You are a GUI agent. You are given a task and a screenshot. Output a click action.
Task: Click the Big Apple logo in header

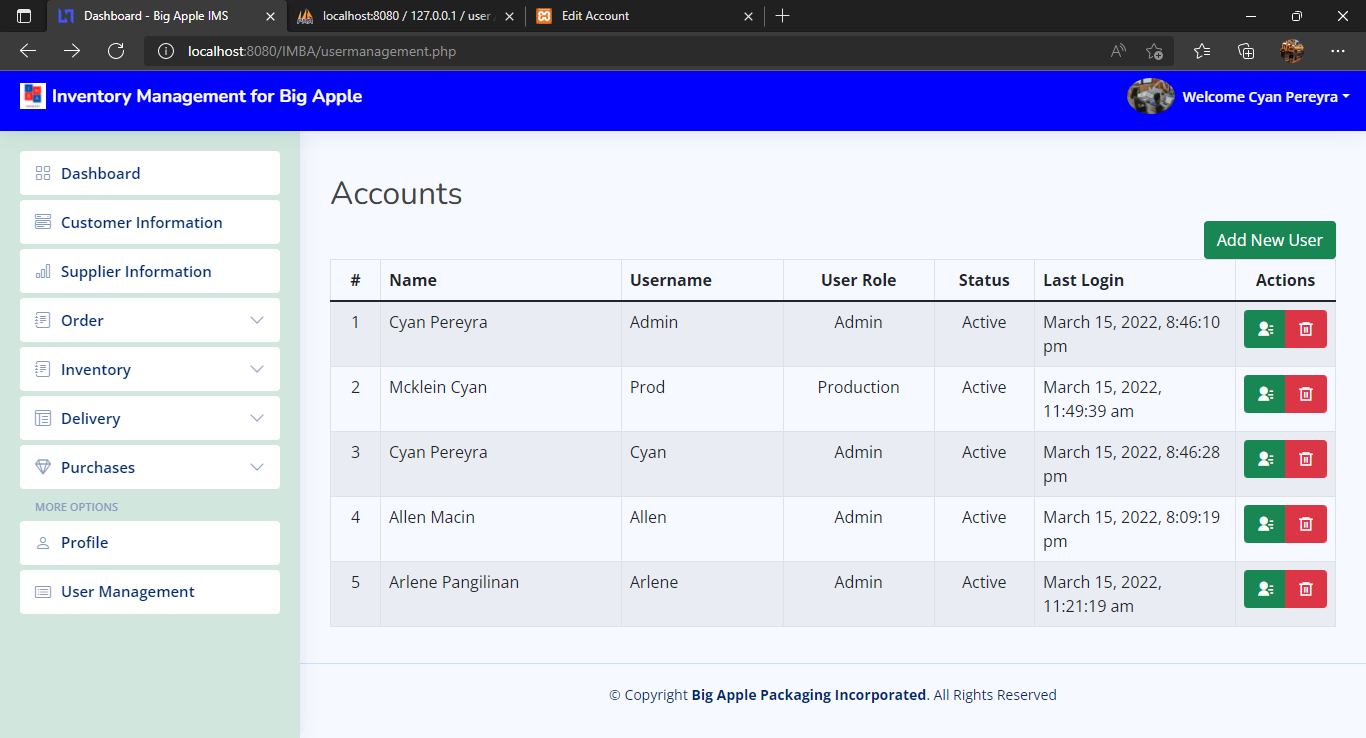tap(33, 96)
